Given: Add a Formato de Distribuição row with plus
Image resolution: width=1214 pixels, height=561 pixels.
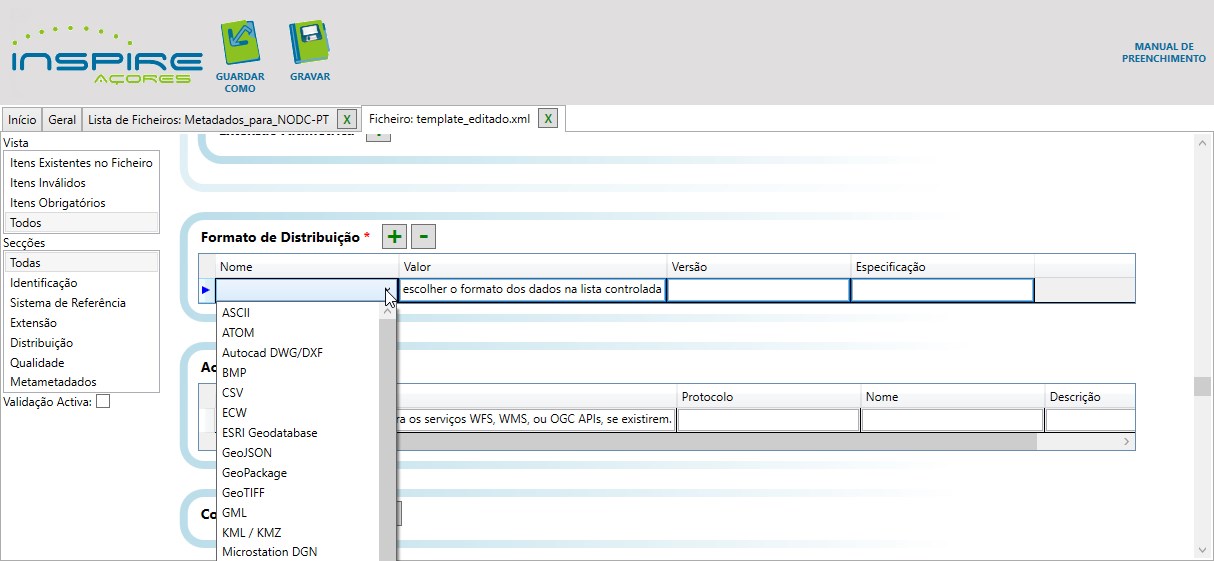Looking at the screenshot, I should pos(395,236).
